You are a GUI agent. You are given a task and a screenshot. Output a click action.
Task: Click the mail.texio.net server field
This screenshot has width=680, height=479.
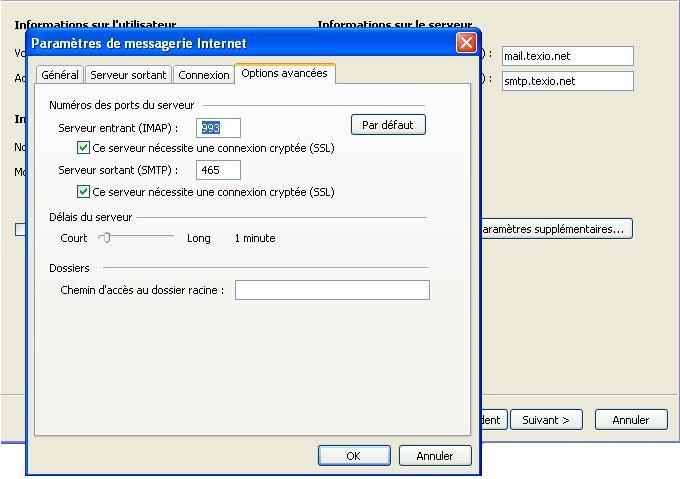click(x=567, y=56)
